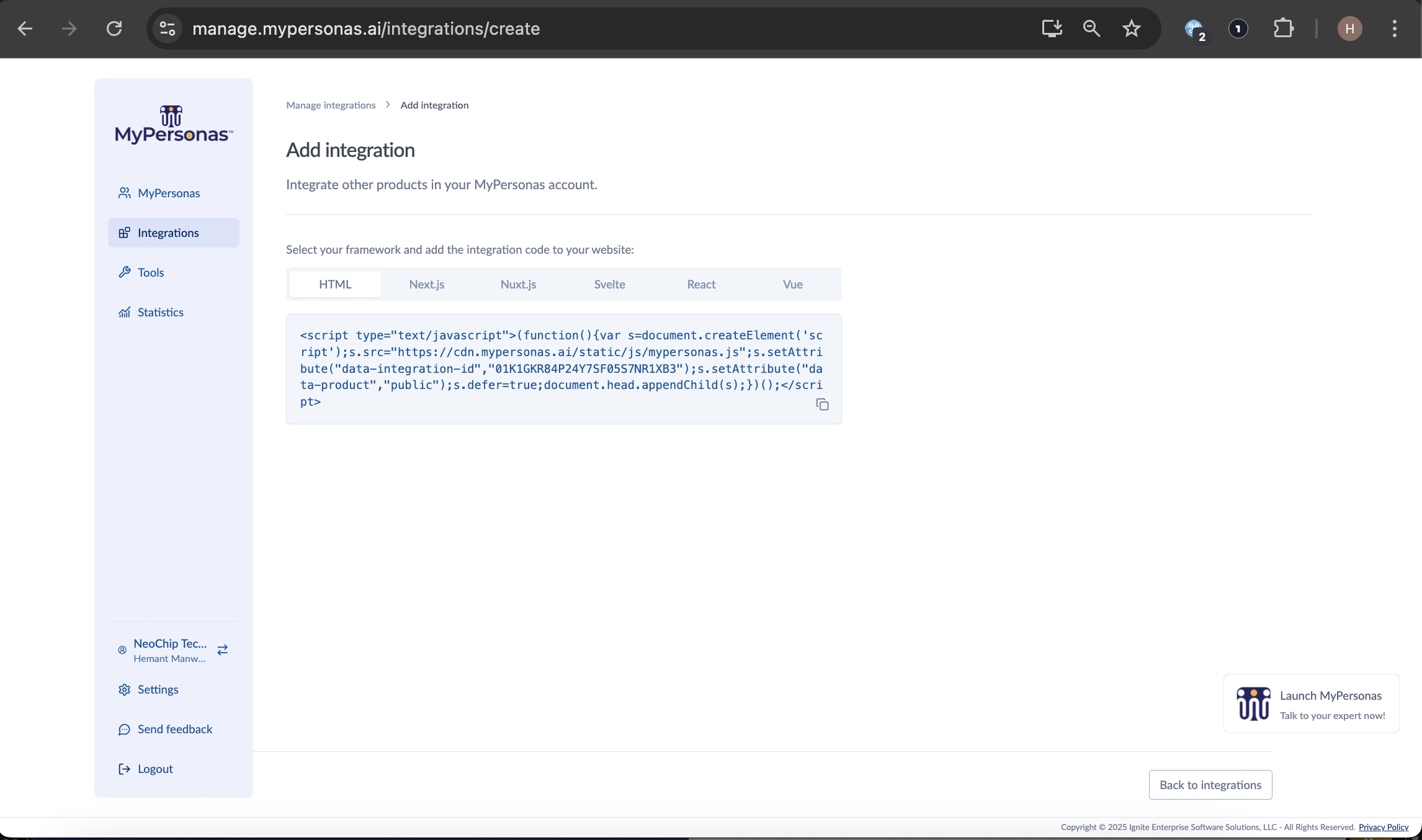Viewport: 1422px width, 840px height.
Task: Switch organization with the swap arrows icon
Action: tap(223, 650)
